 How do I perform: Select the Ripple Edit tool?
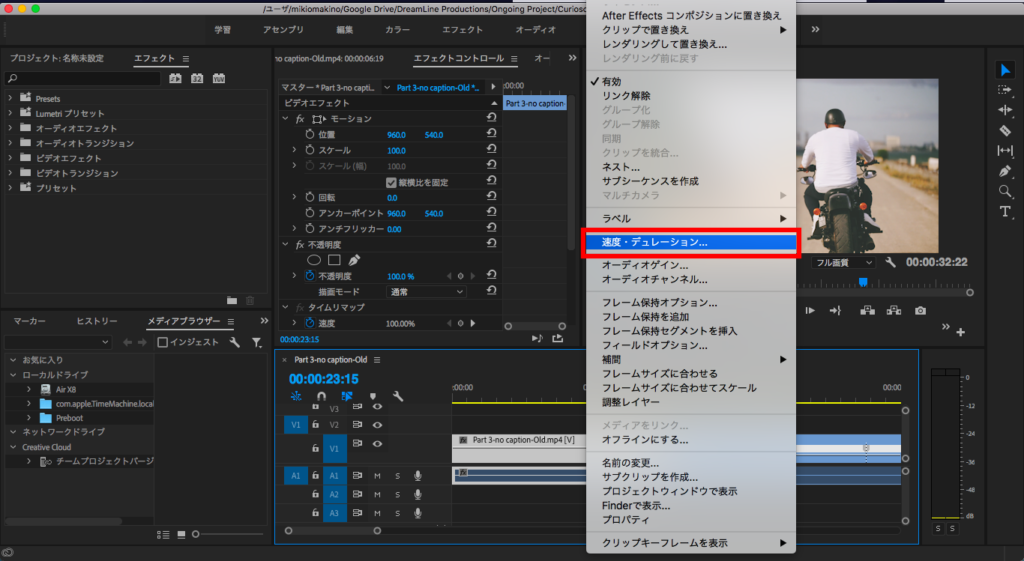coord(1005,110)
